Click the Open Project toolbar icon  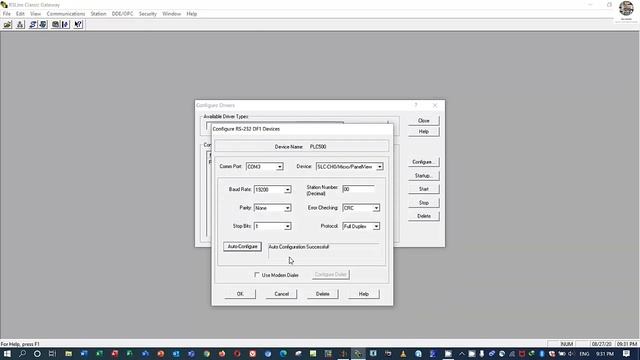[x=7, y=24]
